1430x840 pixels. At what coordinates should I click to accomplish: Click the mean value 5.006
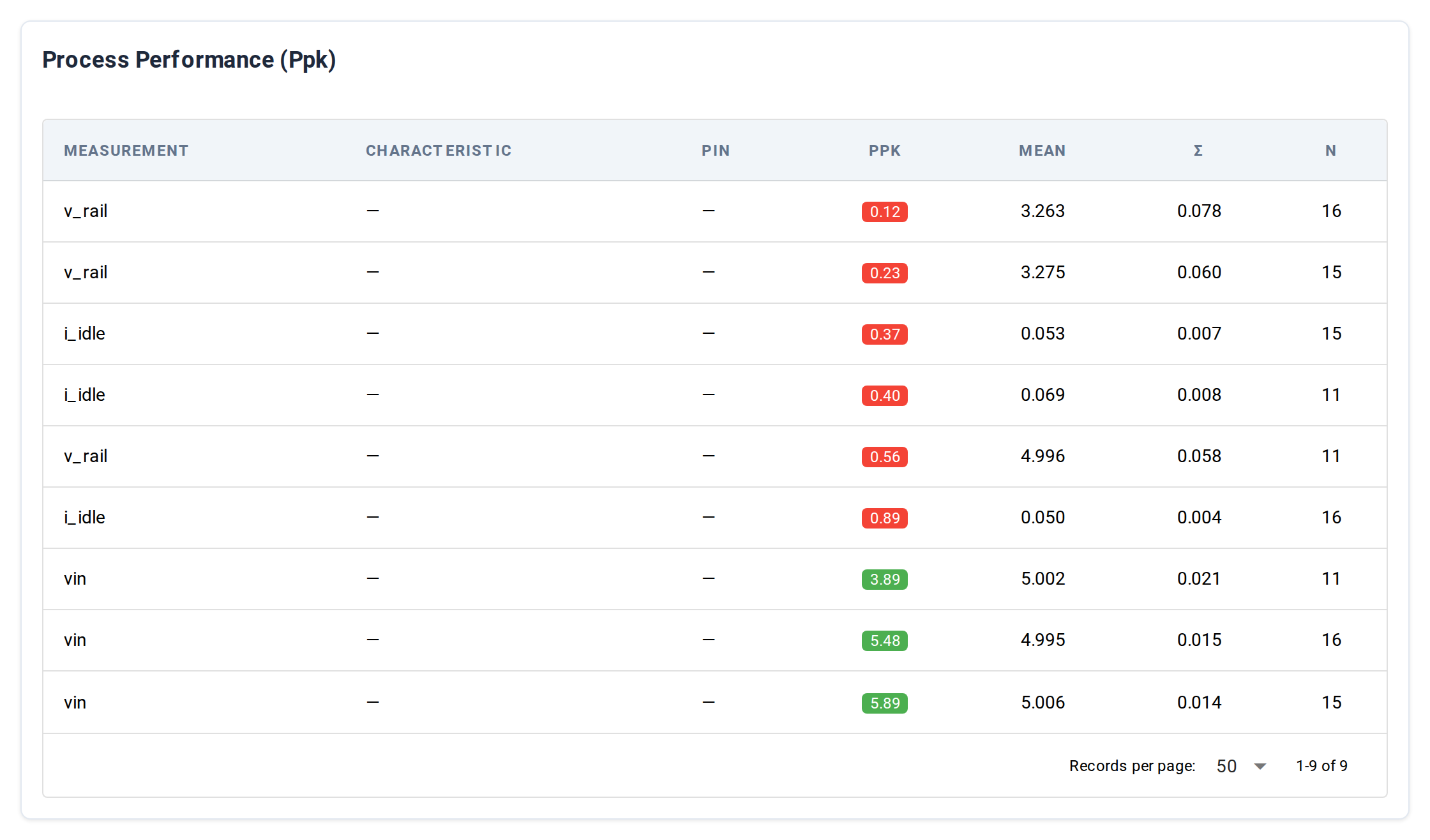[x=1043, y=703]
